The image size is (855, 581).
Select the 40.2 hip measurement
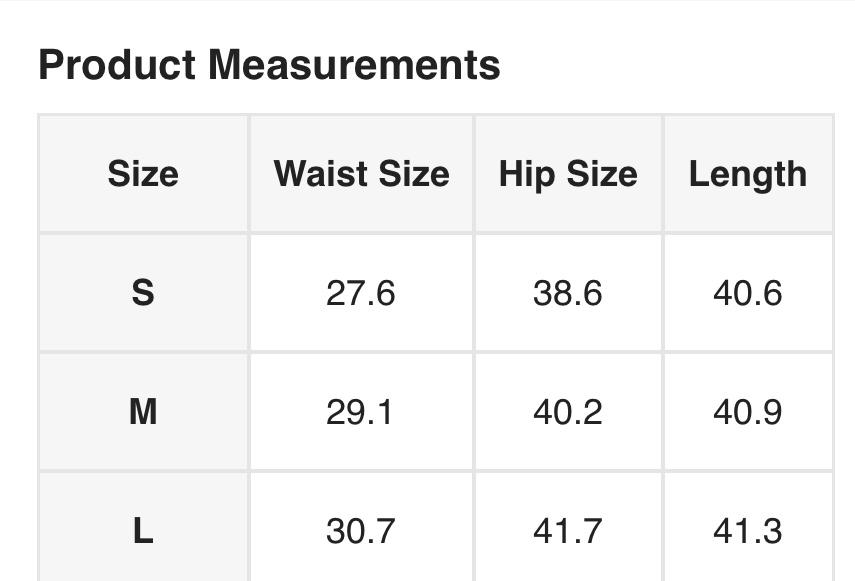pos(568,411)
